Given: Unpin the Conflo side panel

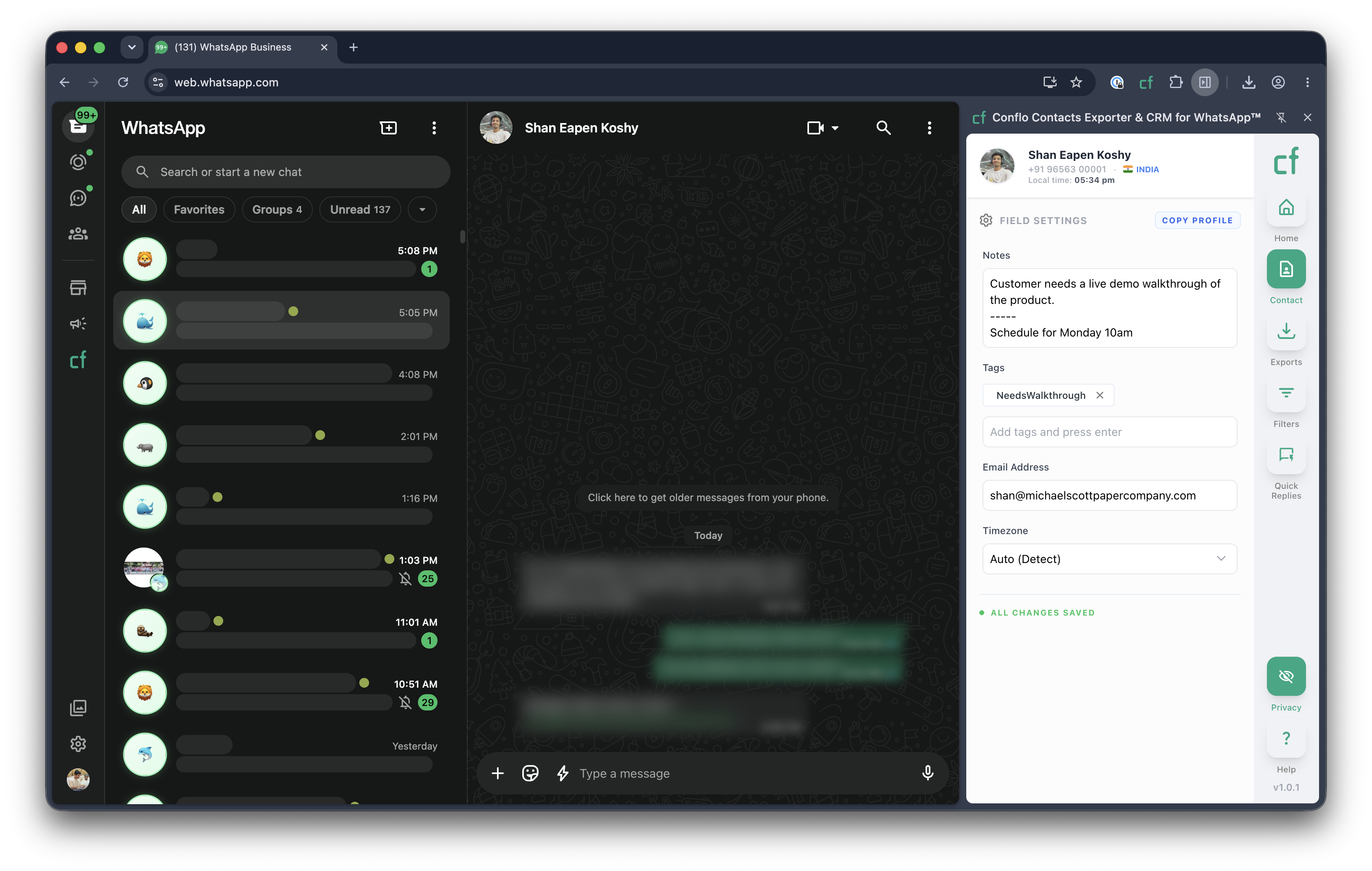Looking at the screenshot, I should 1281,117.
